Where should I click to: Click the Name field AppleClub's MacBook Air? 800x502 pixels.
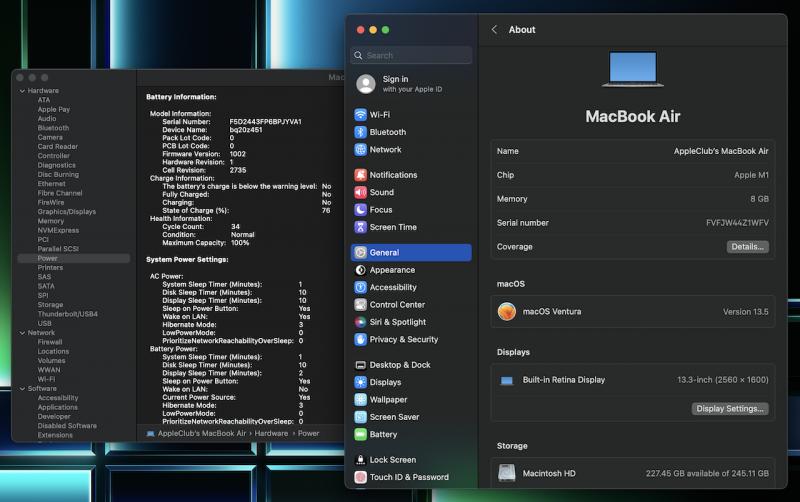[x=721, y=151]
